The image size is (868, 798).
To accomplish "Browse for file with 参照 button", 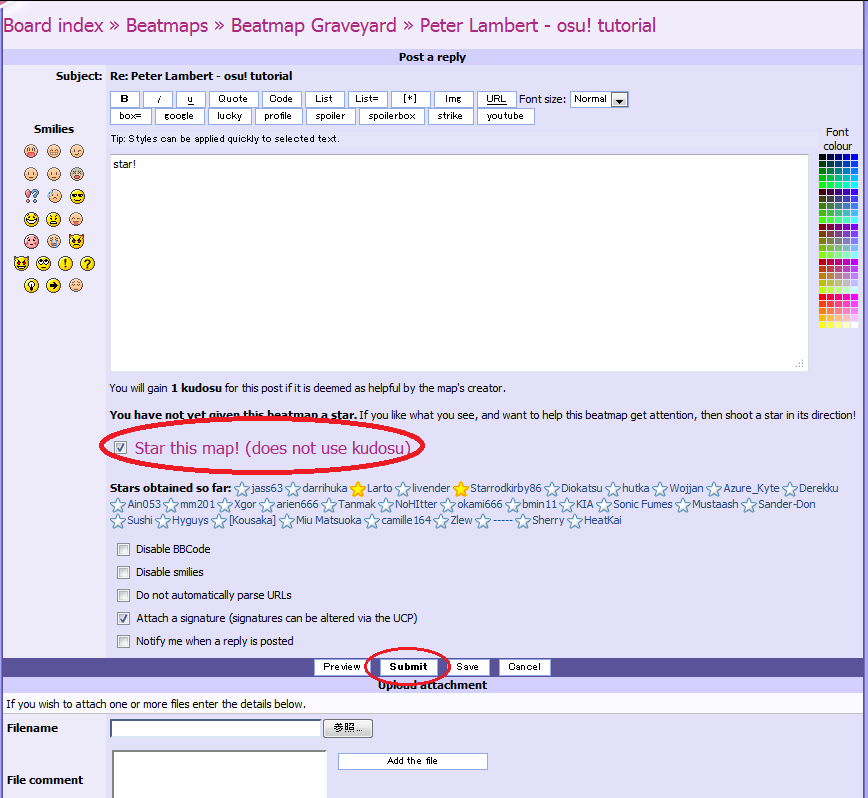I will (348, 728).
